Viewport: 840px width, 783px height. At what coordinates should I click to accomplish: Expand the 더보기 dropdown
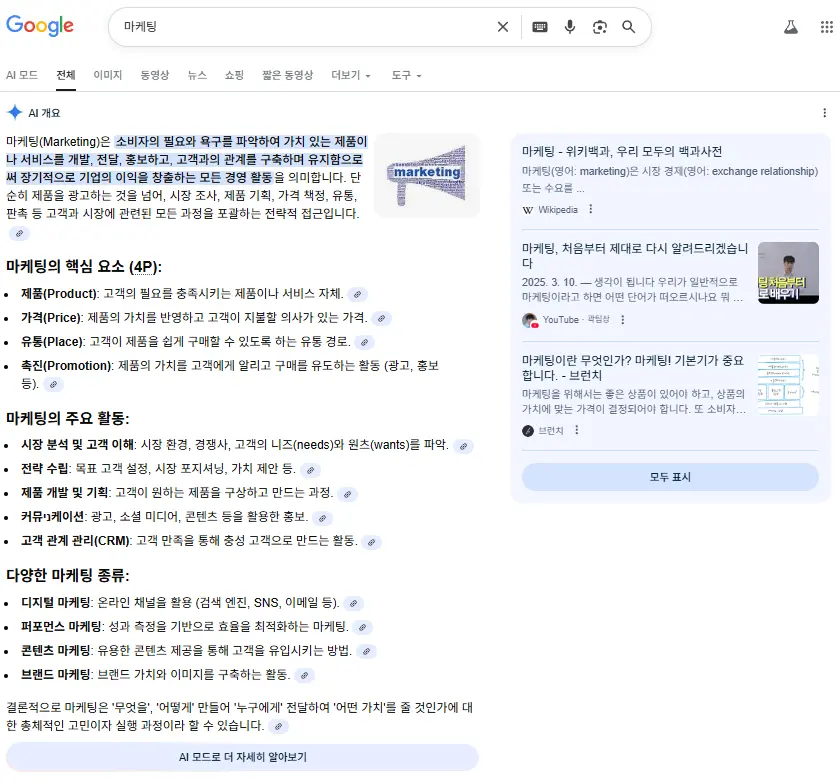pyautogui.click(x=351, y=76)
